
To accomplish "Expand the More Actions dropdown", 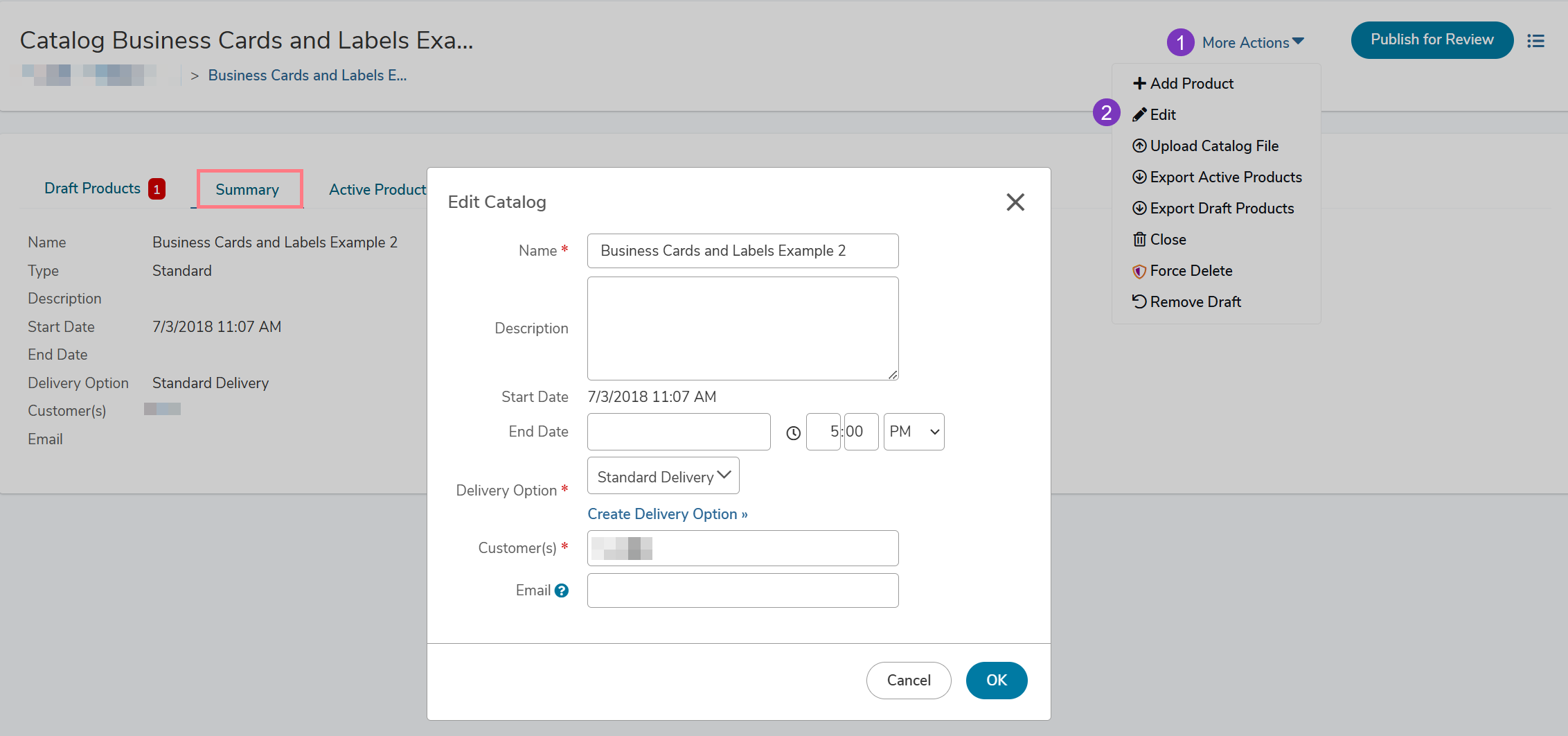I will (x=1252, y=43).
